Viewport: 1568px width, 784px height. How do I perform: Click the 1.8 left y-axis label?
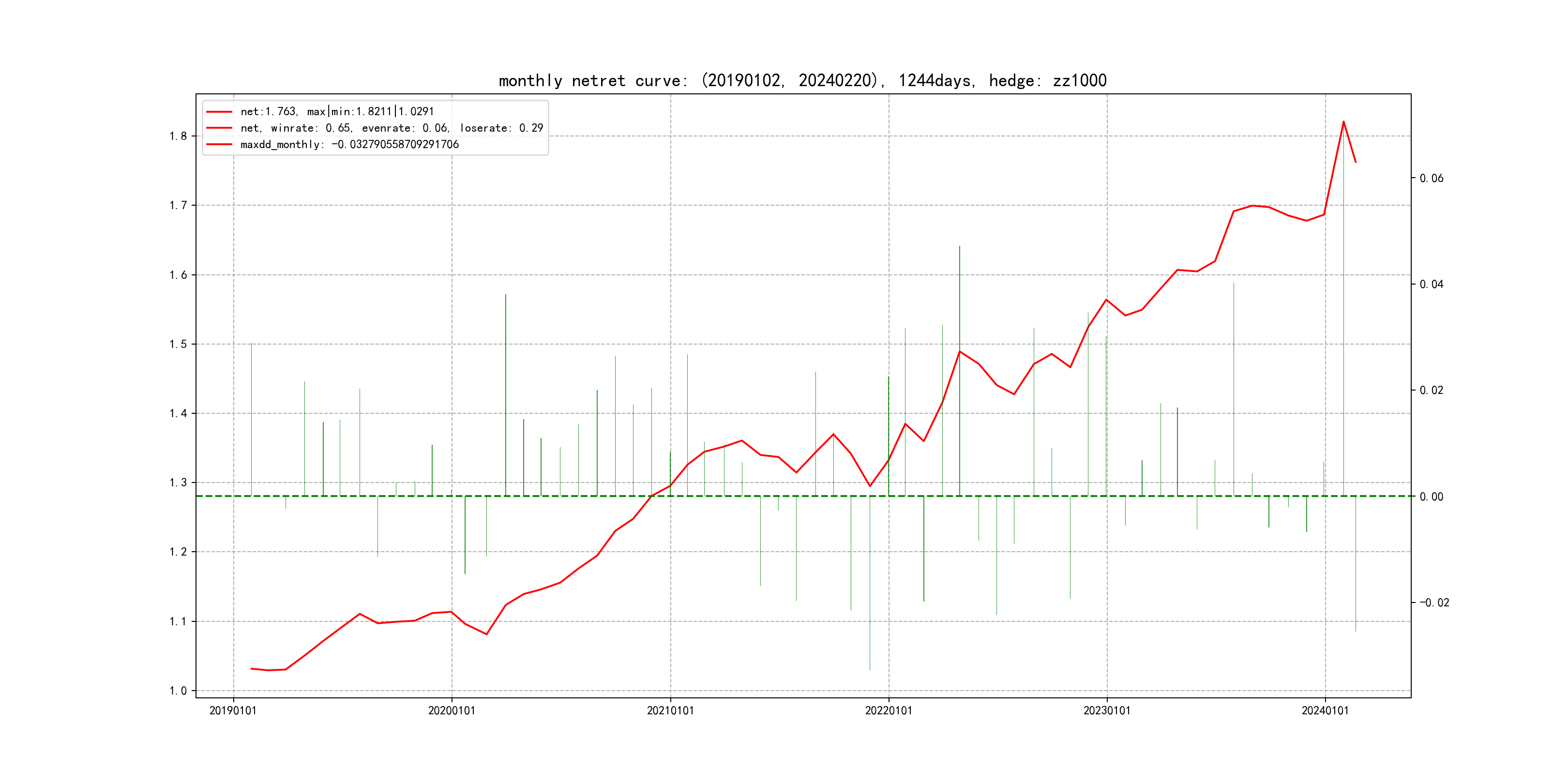click(179, 136)
